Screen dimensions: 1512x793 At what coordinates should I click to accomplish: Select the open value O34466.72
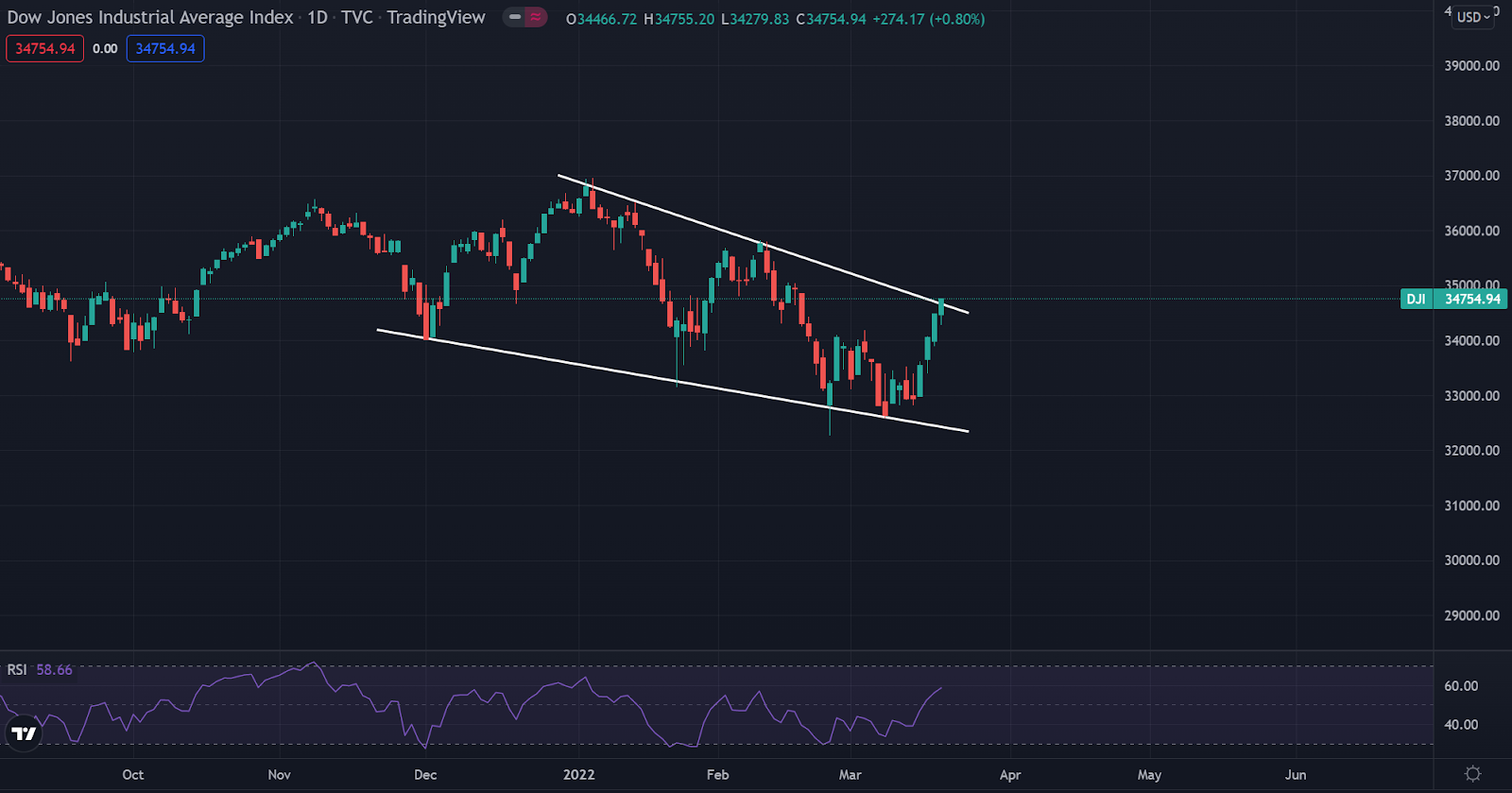601,19
